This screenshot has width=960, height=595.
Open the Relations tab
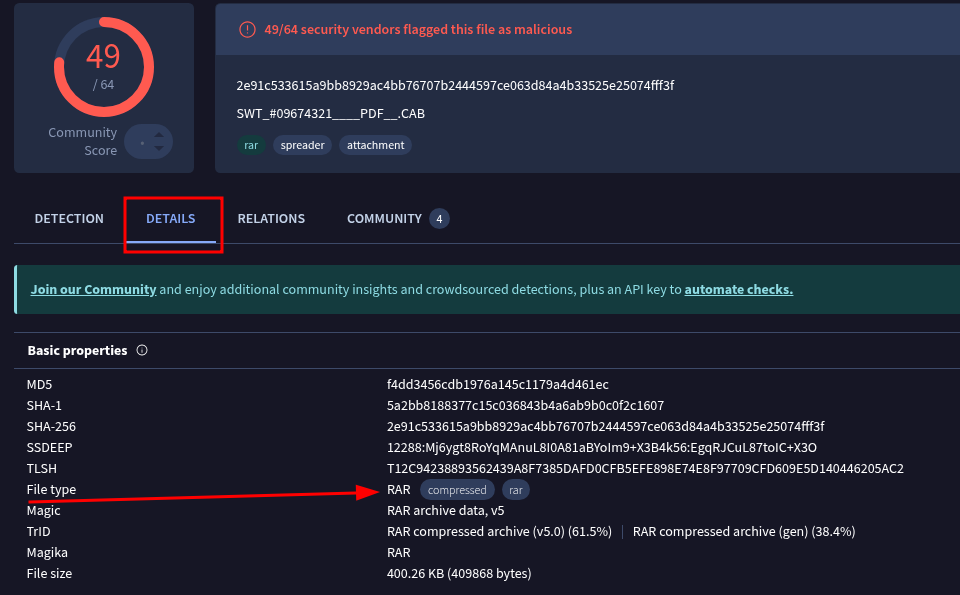pos(271,219)
